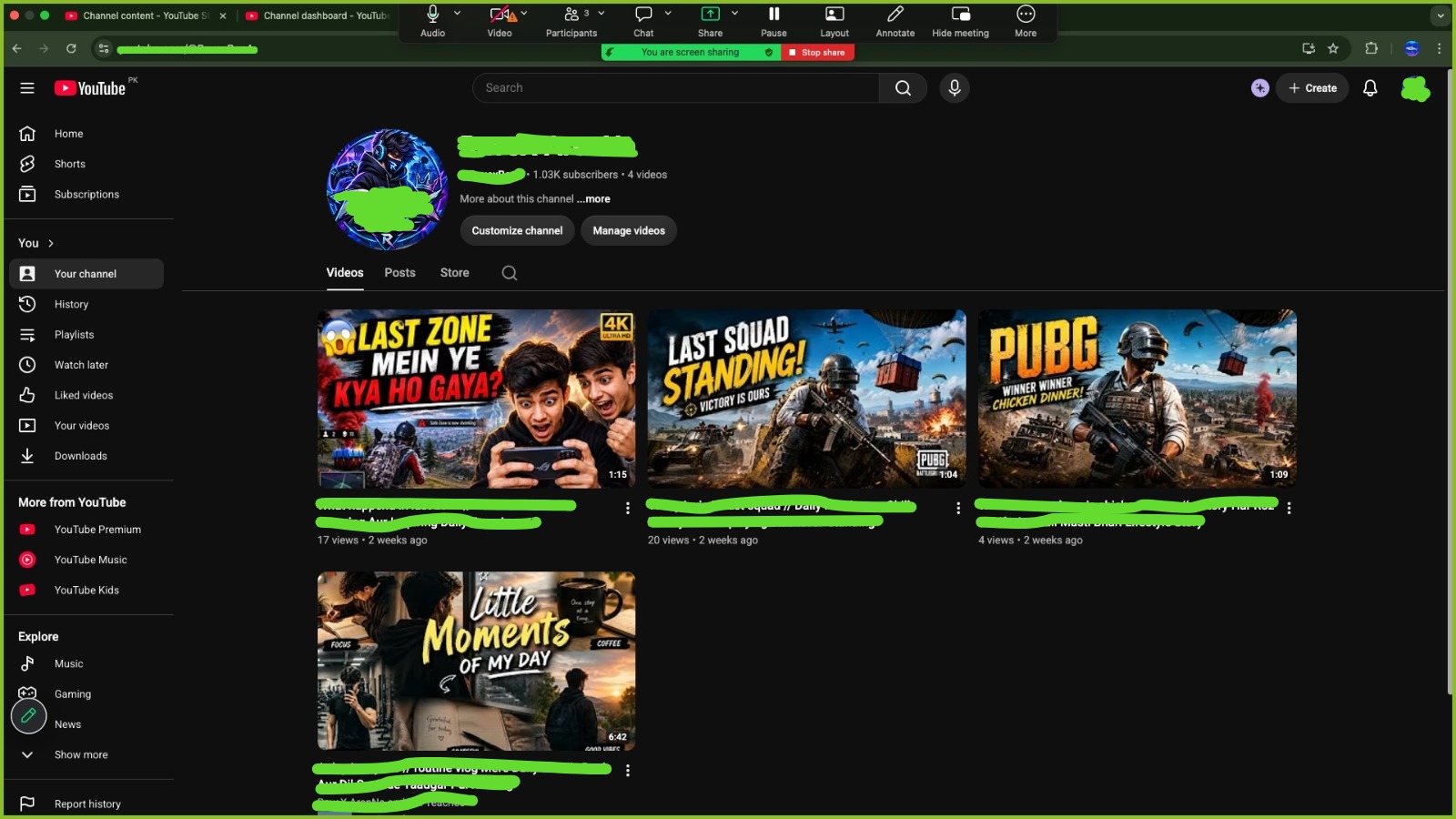1456x819 pixels.
Task: Search within the channel using magnifier icon
Action: tap(510, 273)
